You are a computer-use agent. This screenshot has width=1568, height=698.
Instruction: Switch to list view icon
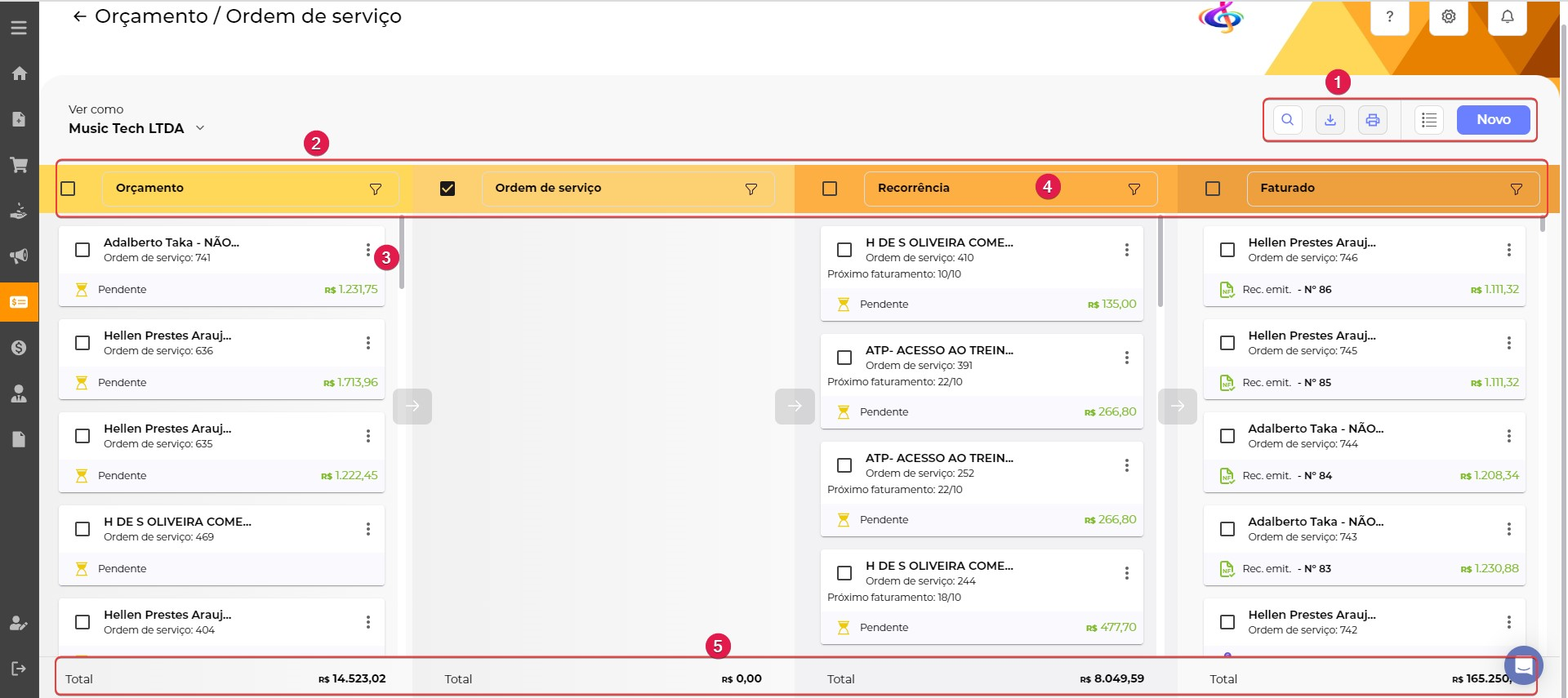click(1428, 120)
